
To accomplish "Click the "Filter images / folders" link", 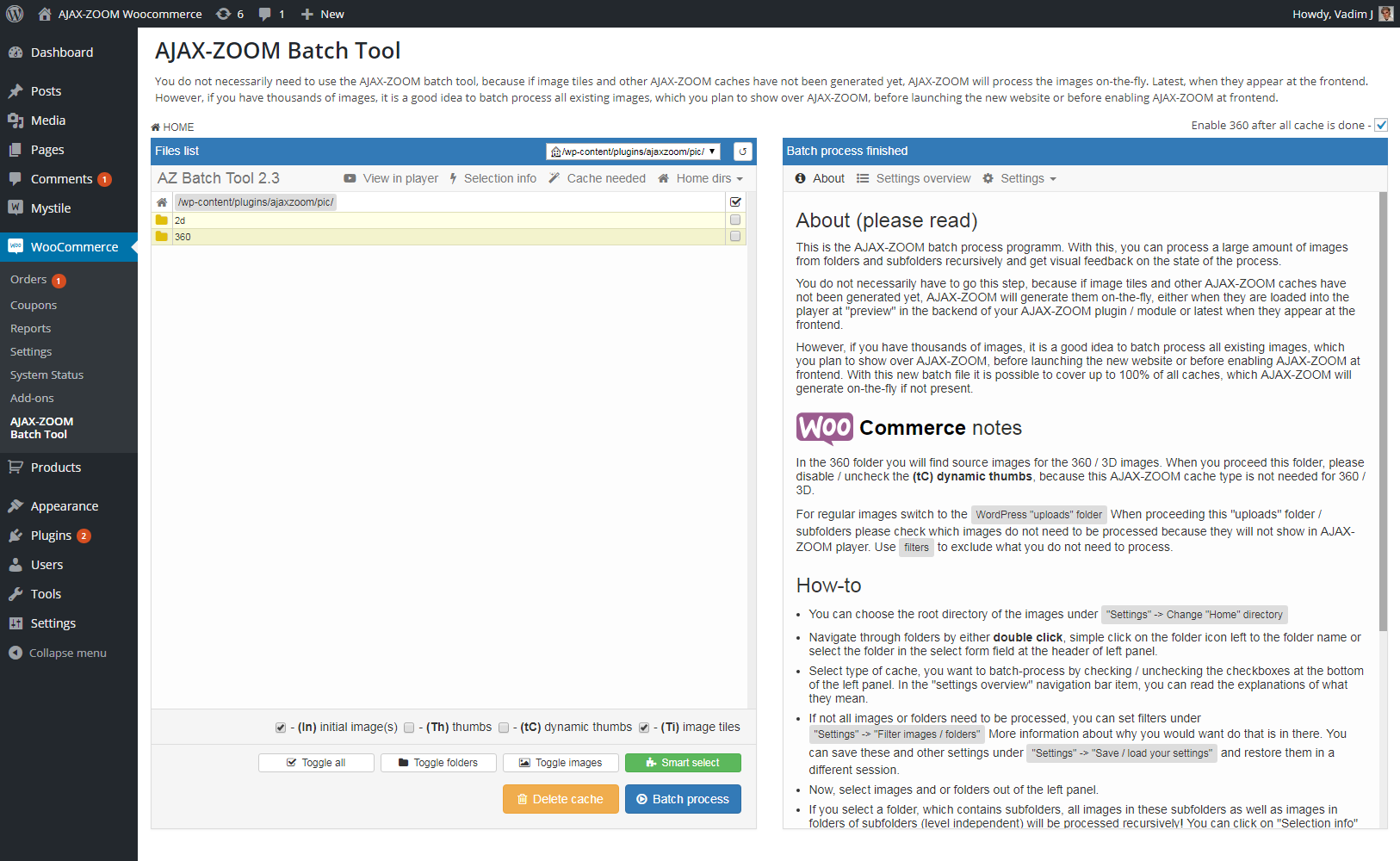I will (x=897, y=734).
